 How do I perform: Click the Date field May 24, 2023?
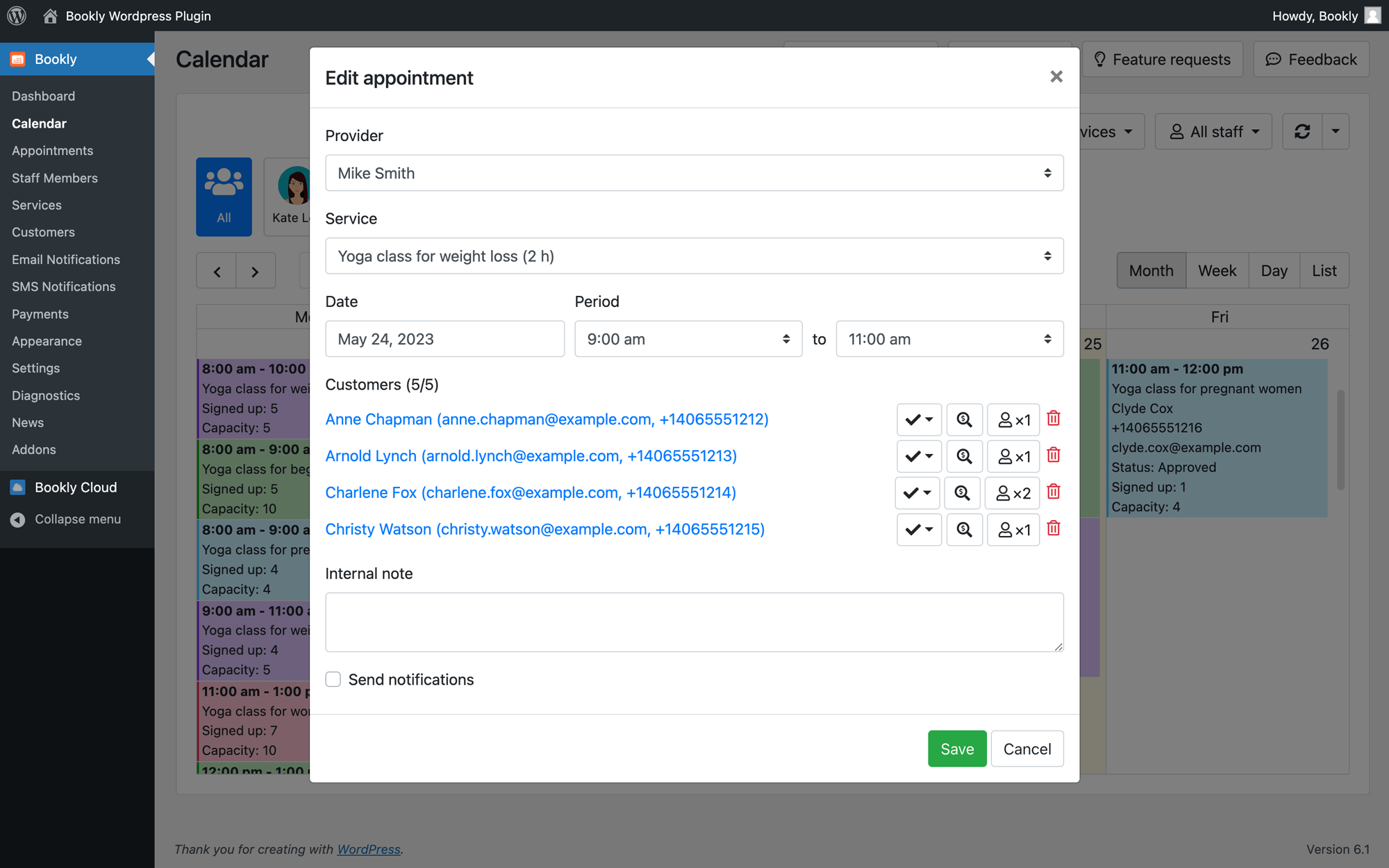[444, 339]
